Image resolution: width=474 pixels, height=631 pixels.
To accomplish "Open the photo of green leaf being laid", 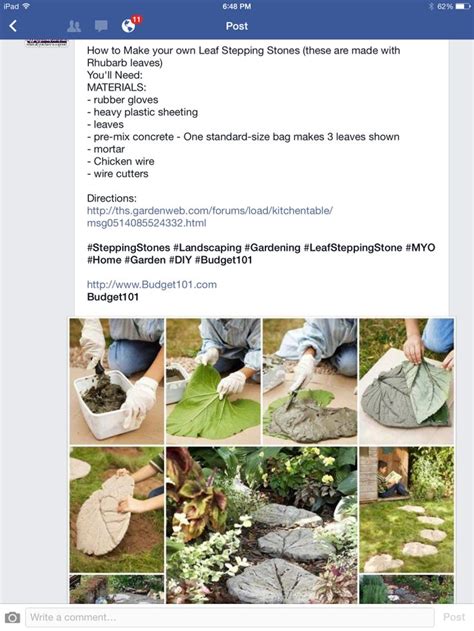I will (213, 381).
